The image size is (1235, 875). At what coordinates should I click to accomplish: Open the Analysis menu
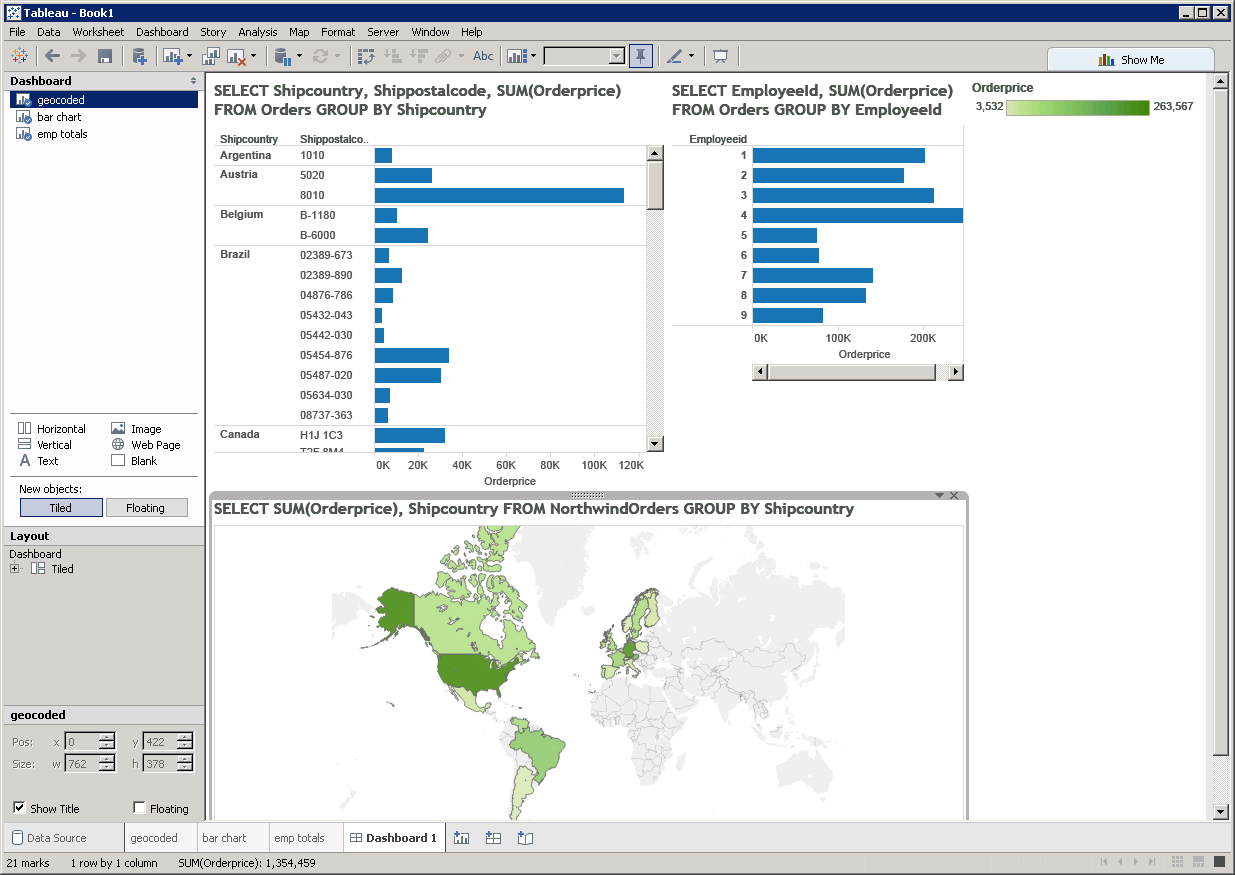pyautogui.click(x=258, y=32)
